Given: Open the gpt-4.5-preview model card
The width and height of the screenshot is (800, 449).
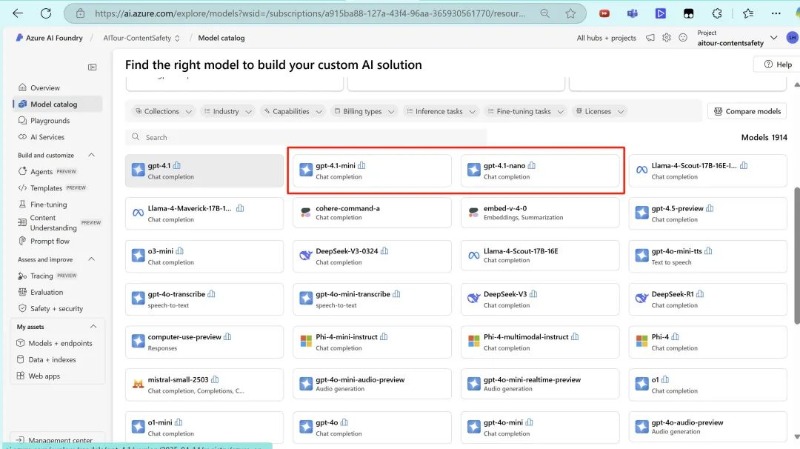Looking at the screenshot, I should click(708, 213).
